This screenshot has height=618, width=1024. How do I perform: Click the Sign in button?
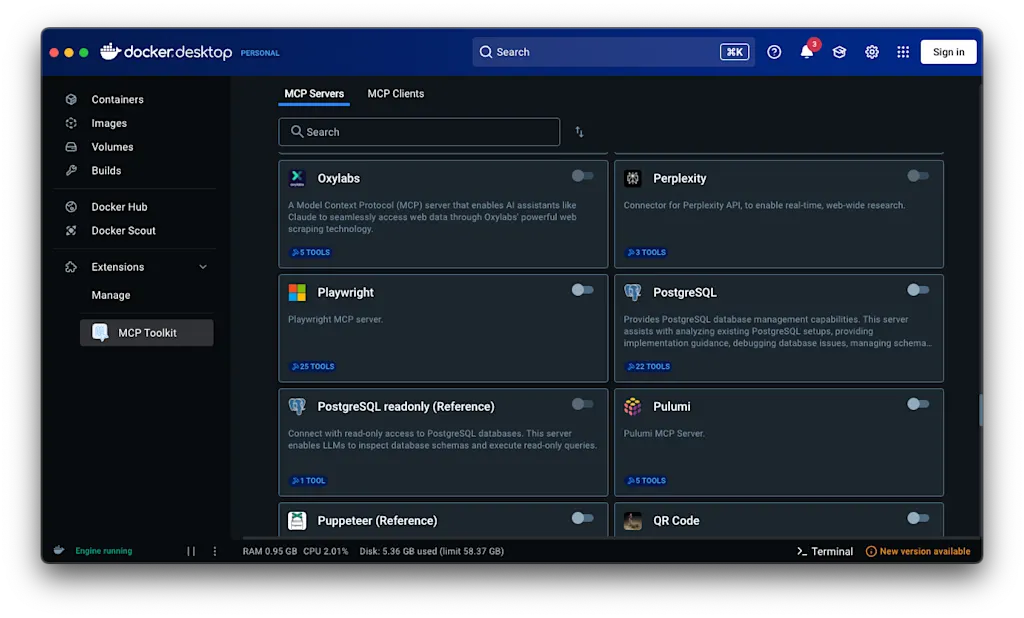(x=948, y=52)
